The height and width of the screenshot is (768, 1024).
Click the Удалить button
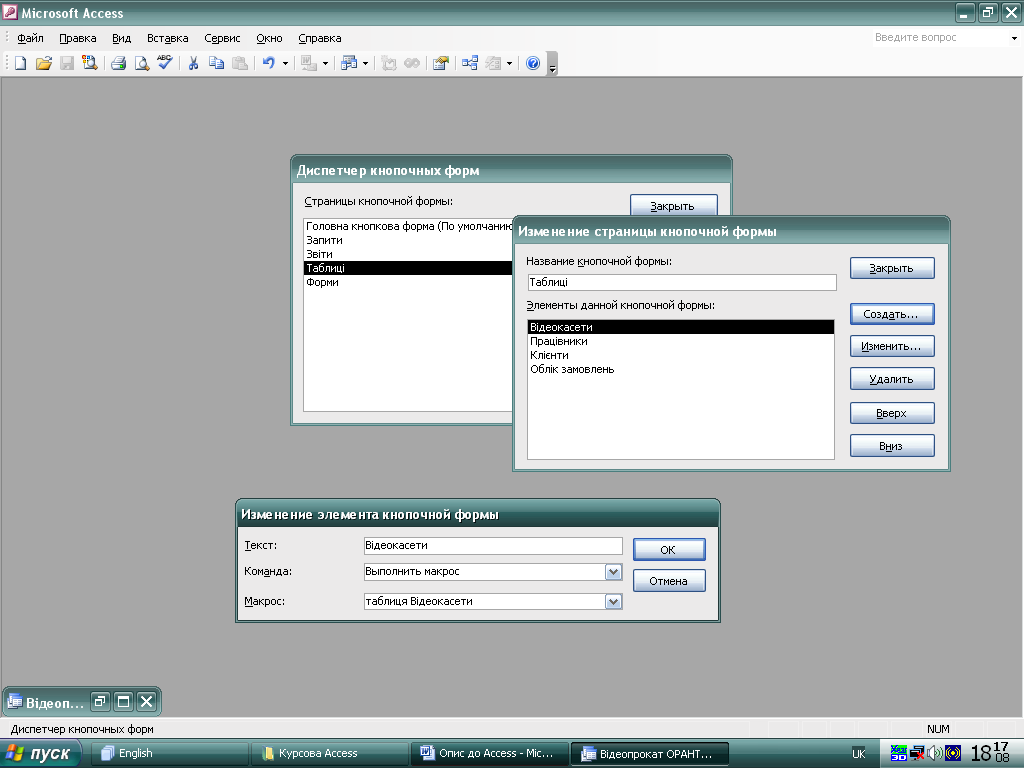tap(891, 379)
